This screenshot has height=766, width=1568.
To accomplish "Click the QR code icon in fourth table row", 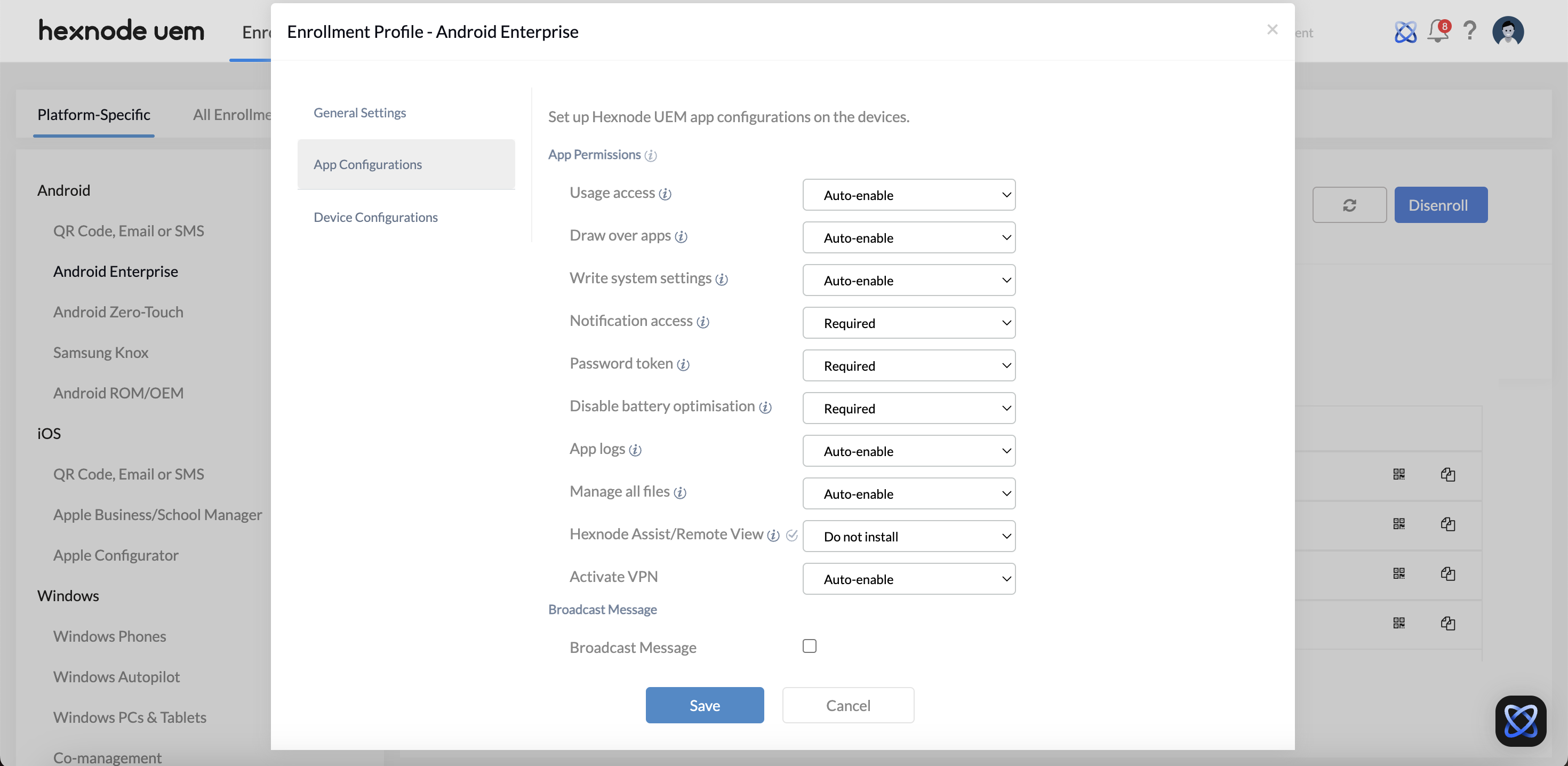I will (x=1399, y=623).
